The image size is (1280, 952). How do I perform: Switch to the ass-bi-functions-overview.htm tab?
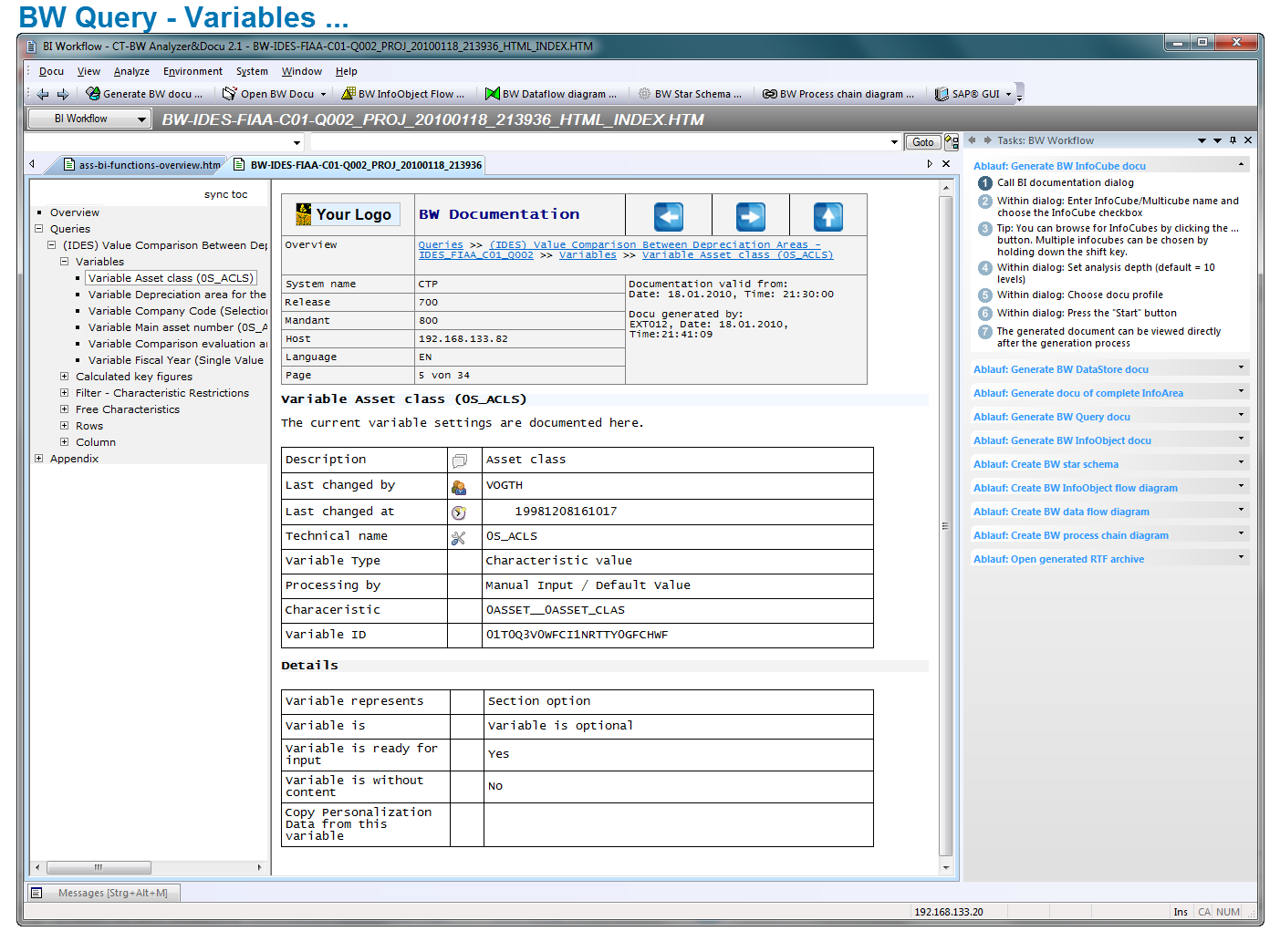point(142,165)
